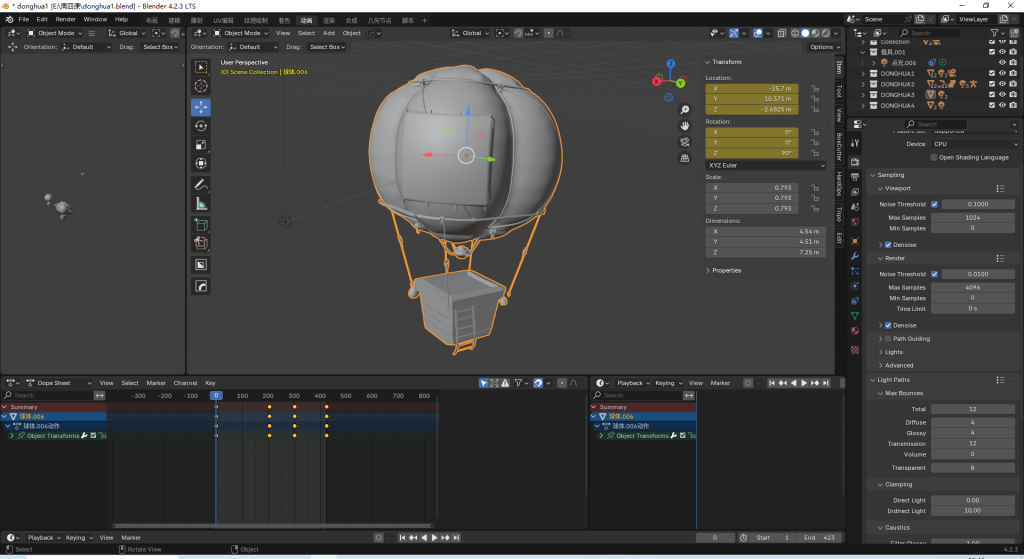Activate the Annotate pencil tool
Image resolution: width=1024 pixels, height=559 pixels.
pyautogui.click(x=200, y=185)
